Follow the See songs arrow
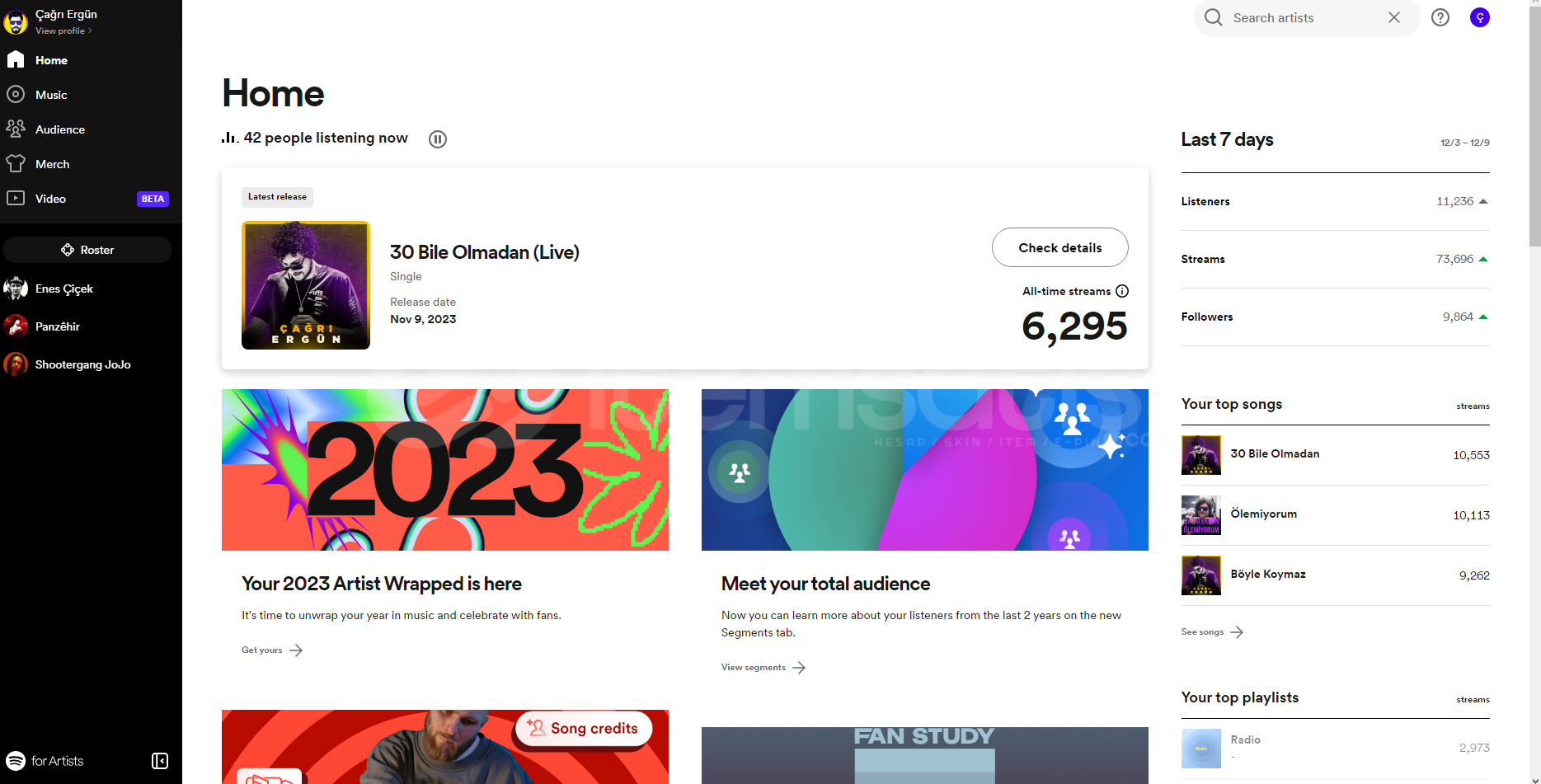This screenshot has width=1541, height=784. pos(1237,632)
